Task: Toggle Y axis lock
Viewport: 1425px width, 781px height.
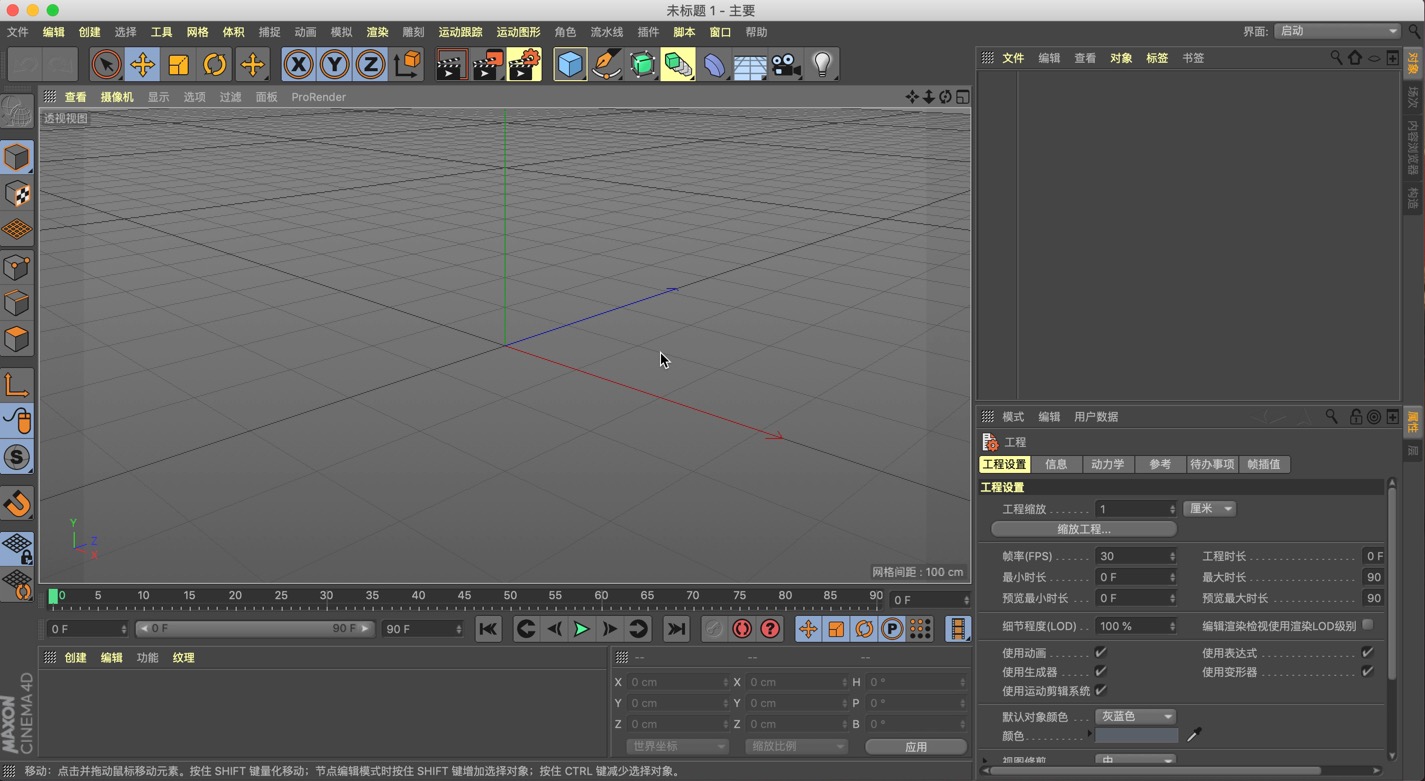Action: tap(334, 65)
